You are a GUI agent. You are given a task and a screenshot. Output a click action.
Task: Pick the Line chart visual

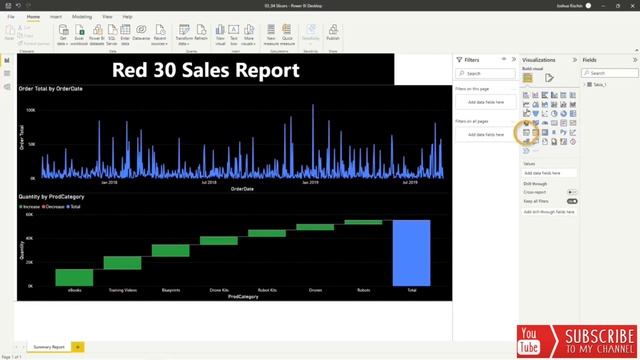(526, 104)
